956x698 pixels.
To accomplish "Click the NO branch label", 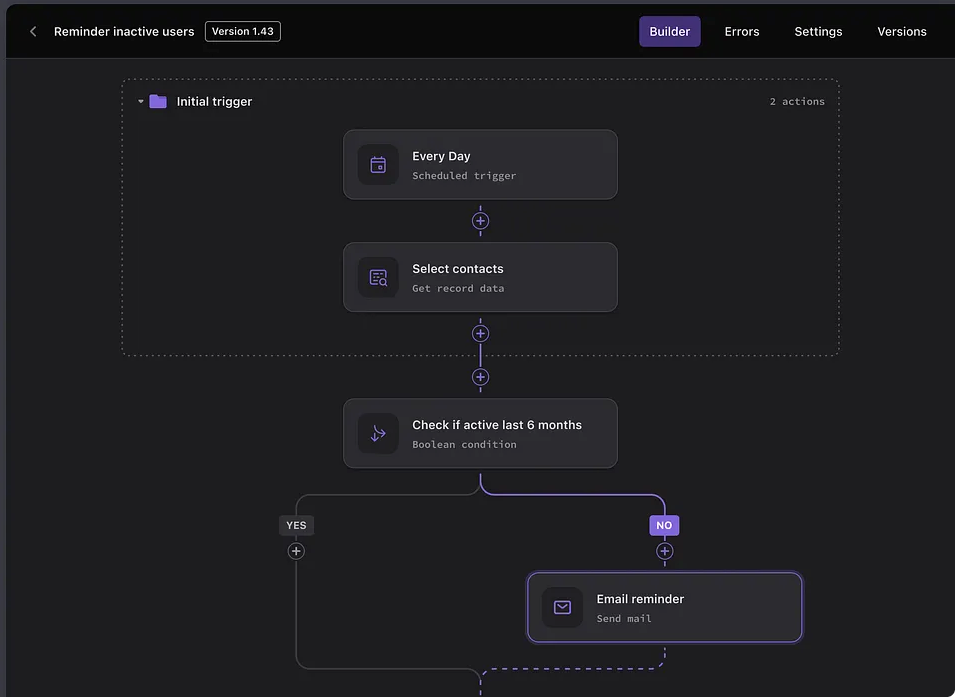I will pos(664,525).
